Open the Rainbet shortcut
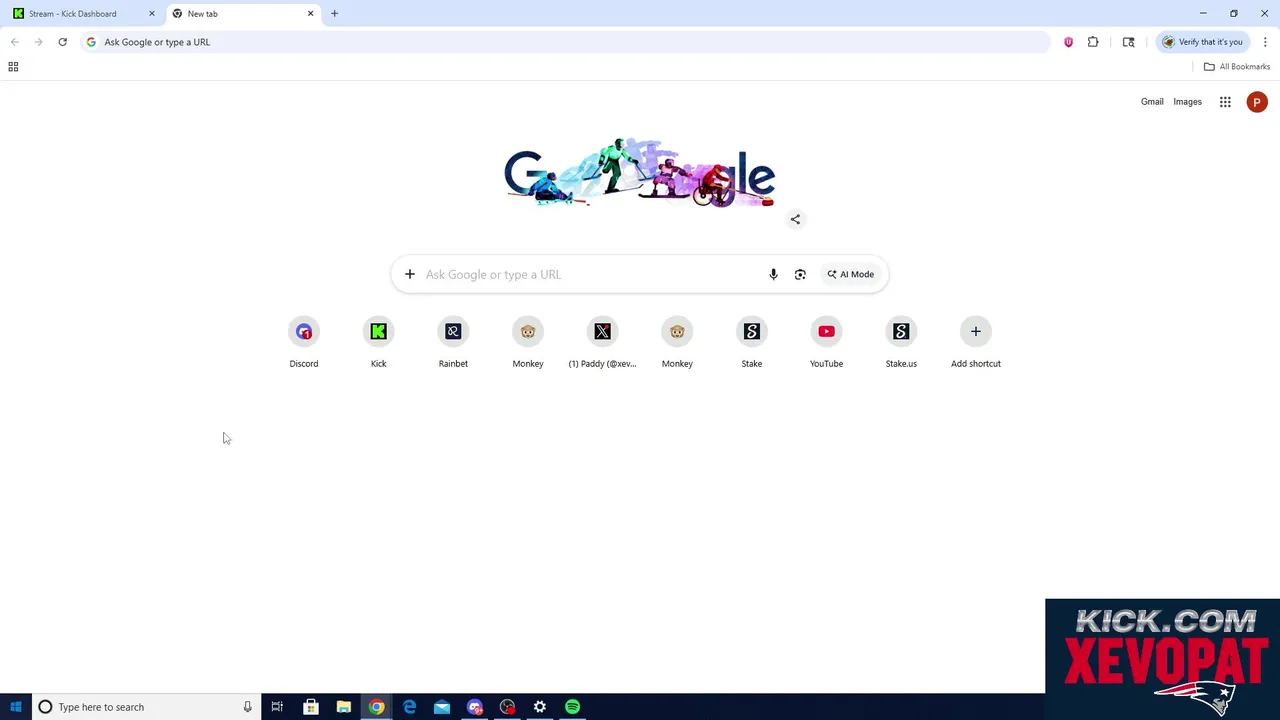Viewport: 1280px width, 720px height. 453,342
